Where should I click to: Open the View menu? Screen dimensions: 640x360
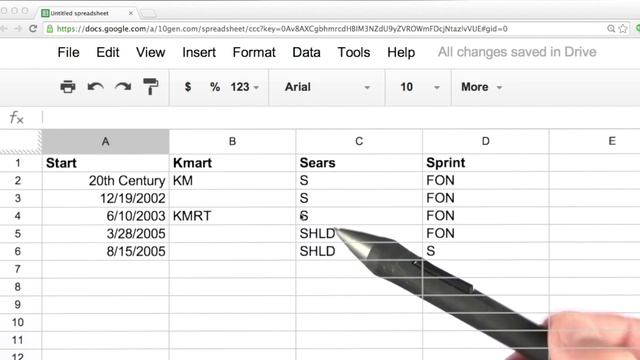pos(151,52)
